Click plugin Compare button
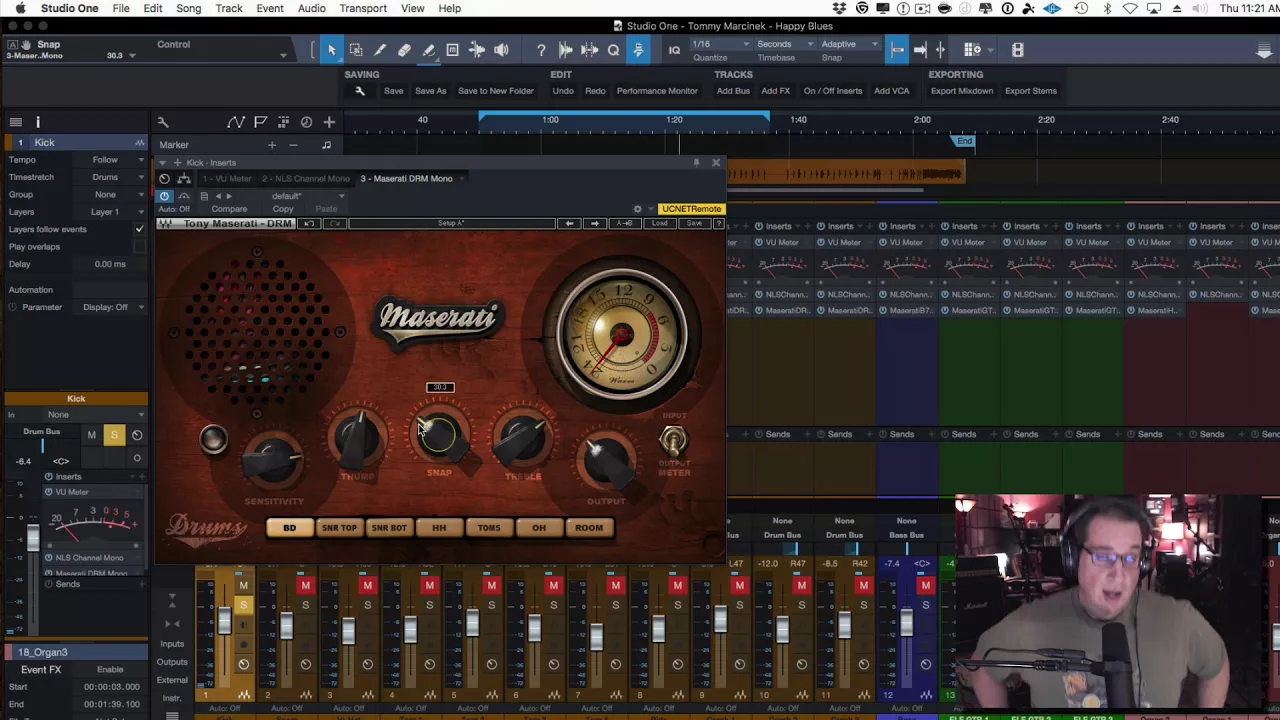The height and width of the screenshot is (720, 1280). click(x=229, y=209)
